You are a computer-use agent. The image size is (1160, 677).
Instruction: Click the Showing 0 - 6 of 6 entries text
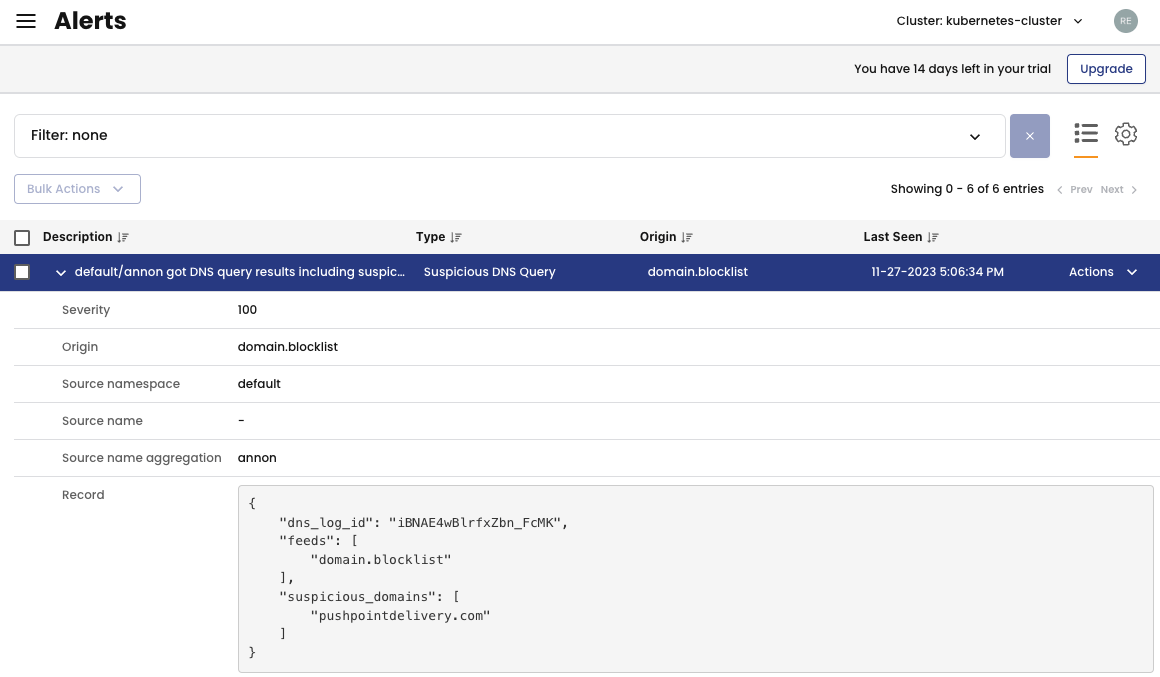coord(967,189)
